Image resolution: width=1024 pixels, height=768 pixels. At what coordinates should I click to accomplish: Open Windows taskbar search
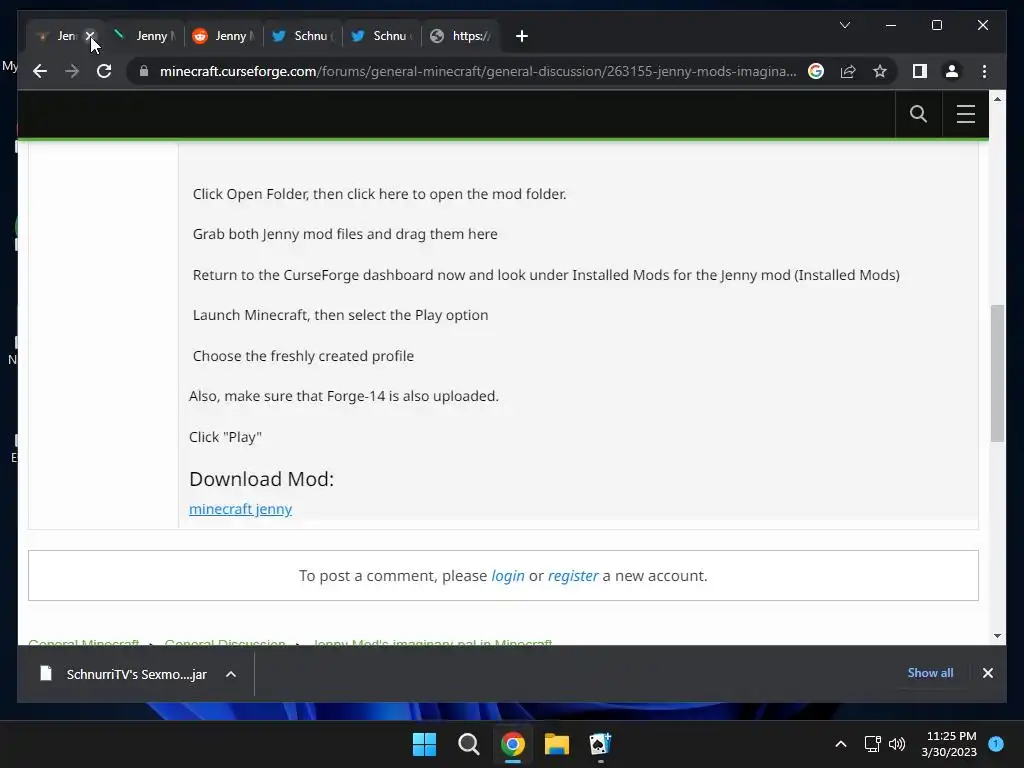(x=468, y=744)
